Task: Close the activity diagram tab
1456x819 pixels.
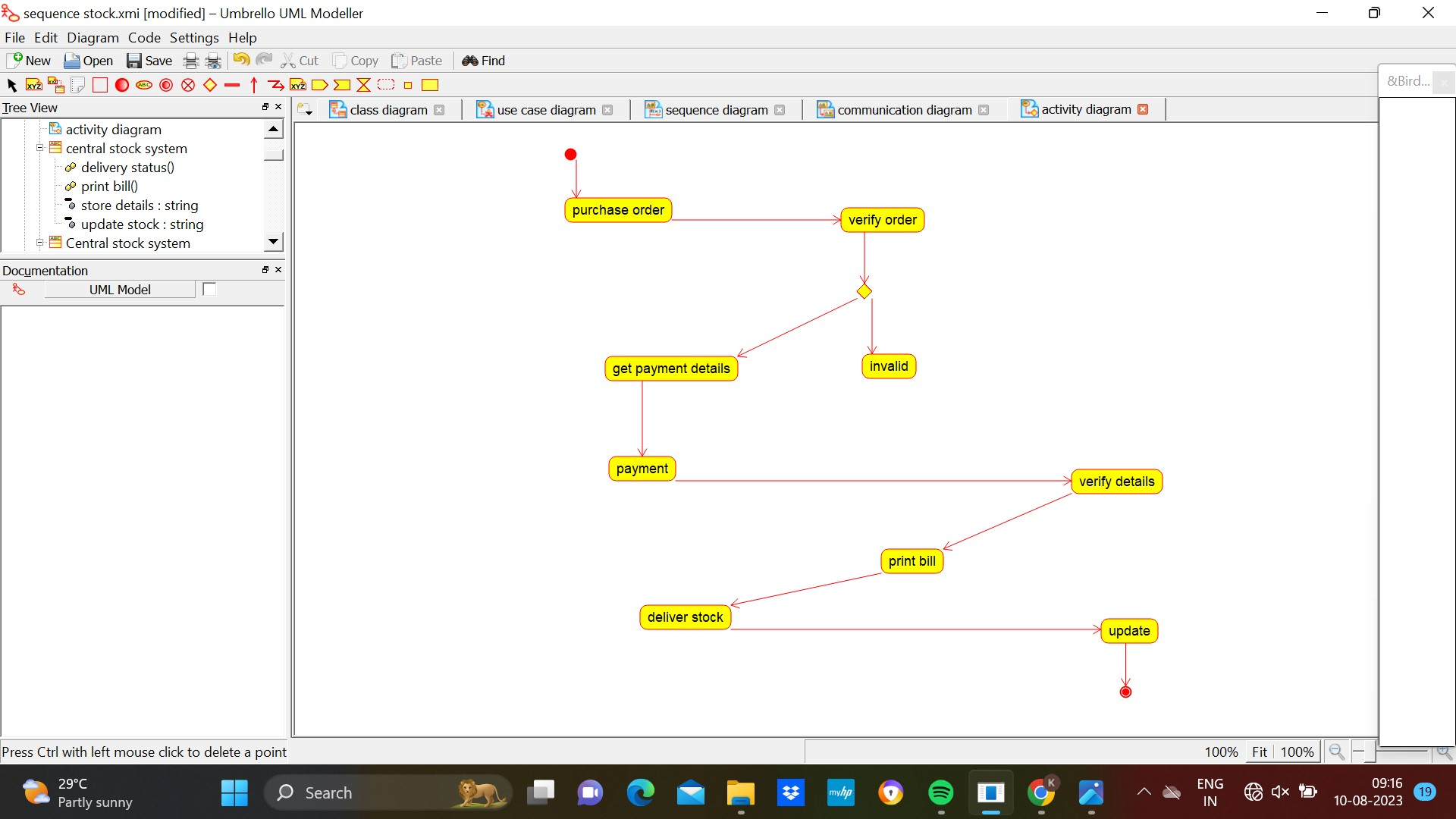Action: tap(1143, 109)
